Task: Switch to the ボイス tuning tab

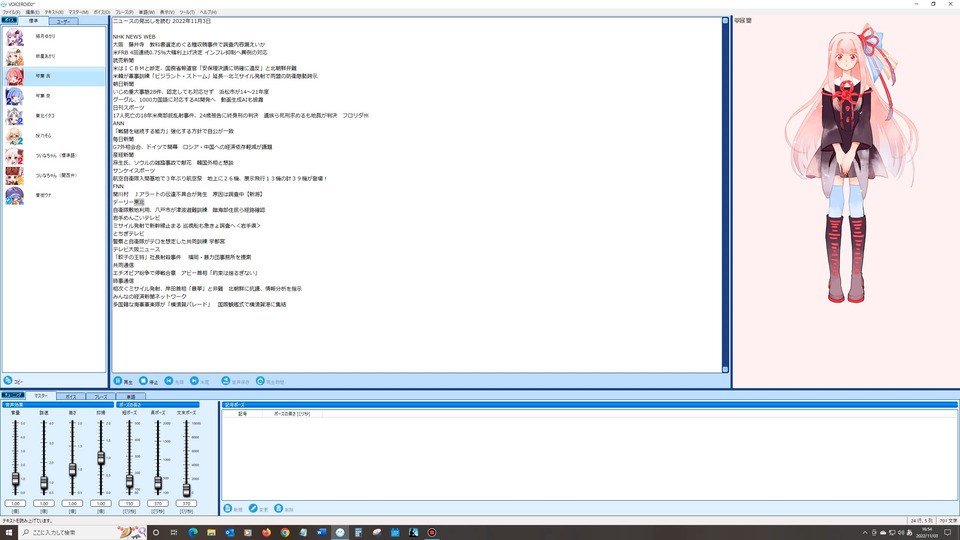Action: (71, 397)
